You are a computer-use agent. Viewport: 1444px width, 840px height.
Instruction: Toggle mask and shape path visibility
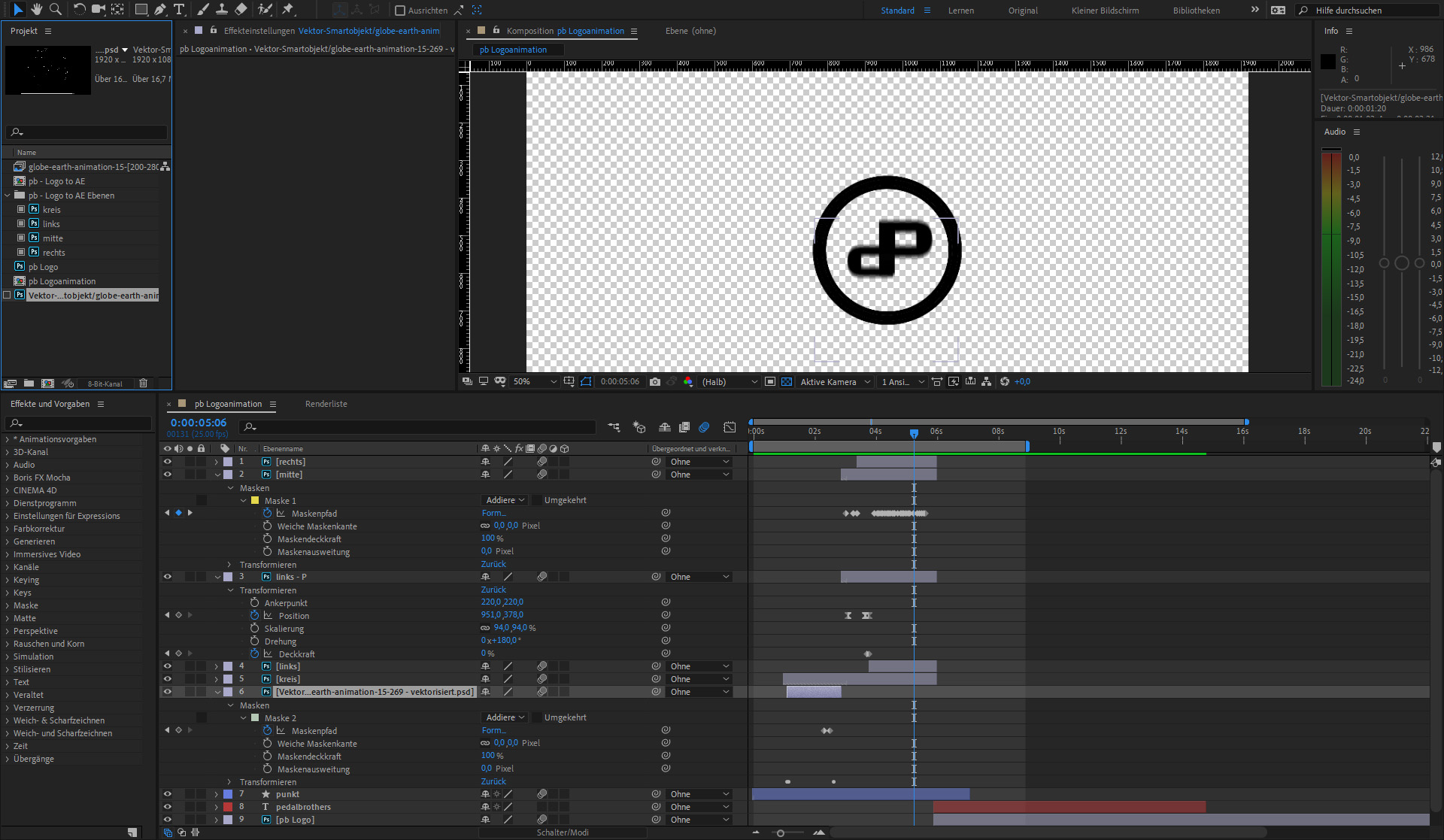tap(586, 382)
